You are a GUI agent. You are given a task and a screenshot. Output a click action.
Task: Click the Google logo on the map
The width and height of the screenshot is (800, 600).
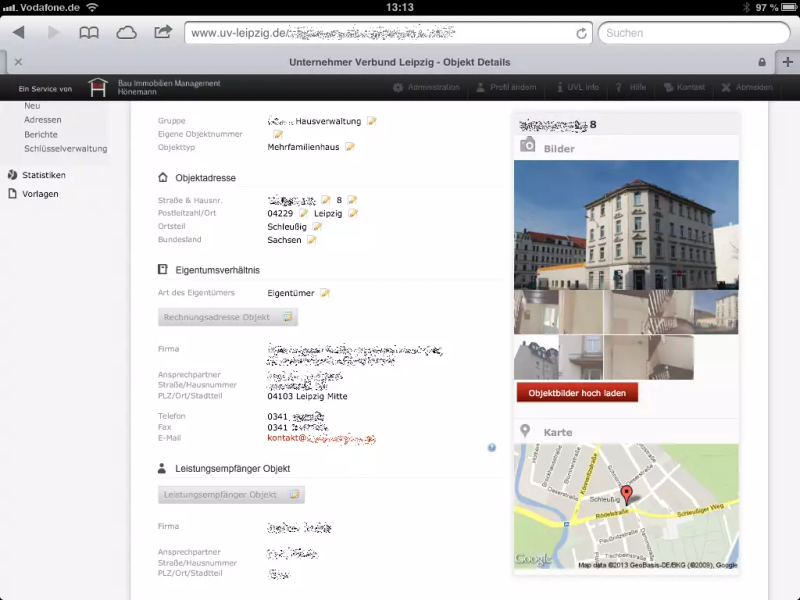click(x=533, y=559)
